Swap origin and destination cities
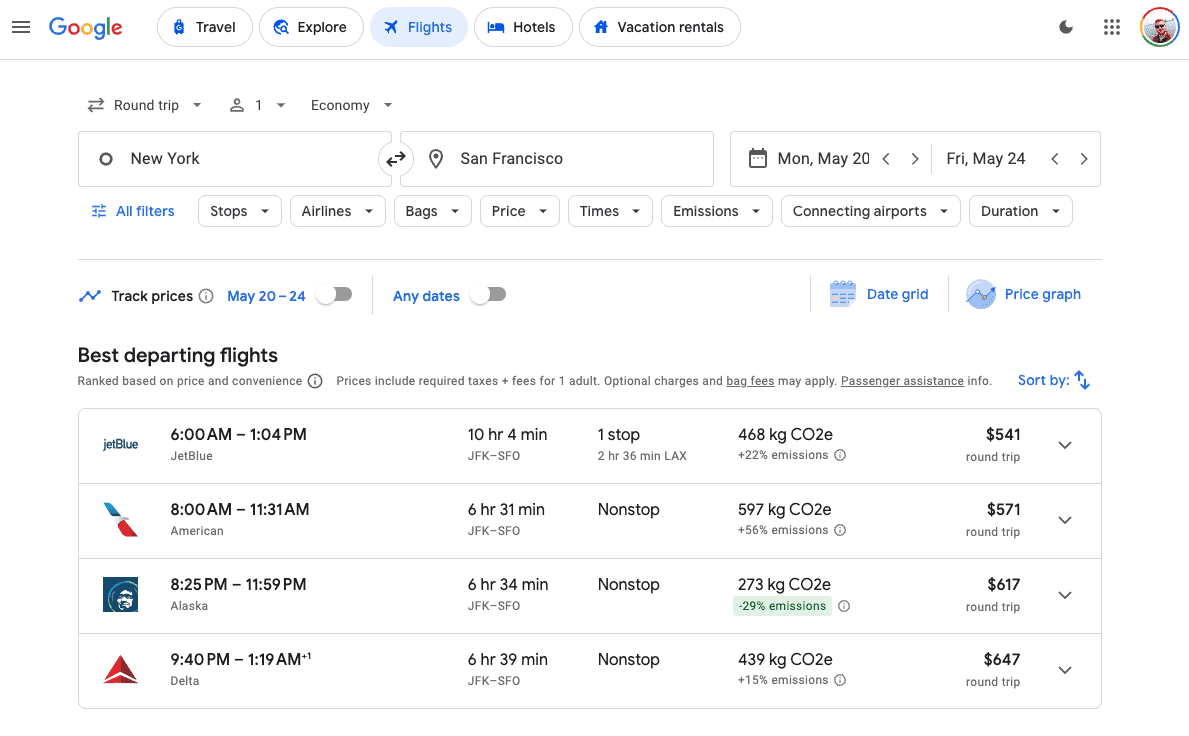This screenshot has width=1189, height=736. click(396, 159)
